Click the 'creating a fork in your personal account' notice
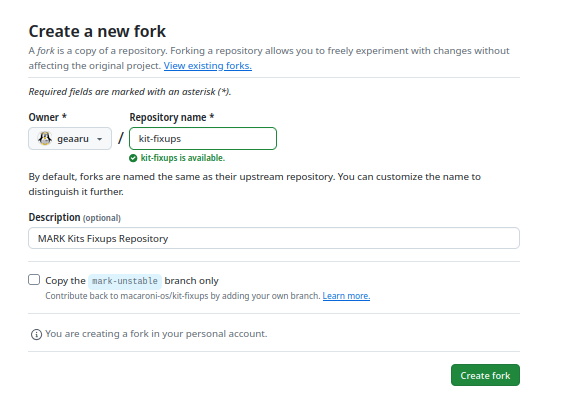The height and width of the screenshot is (411, 576). [156, 334]
